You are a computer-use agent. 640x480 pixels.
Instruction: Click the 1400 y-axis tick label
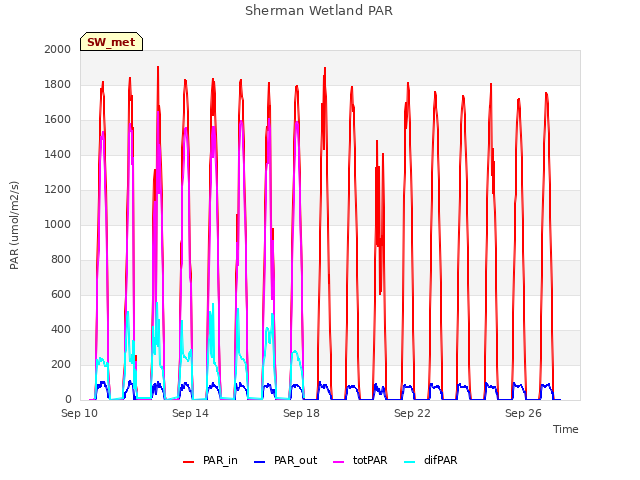click(x=58, y=154)
